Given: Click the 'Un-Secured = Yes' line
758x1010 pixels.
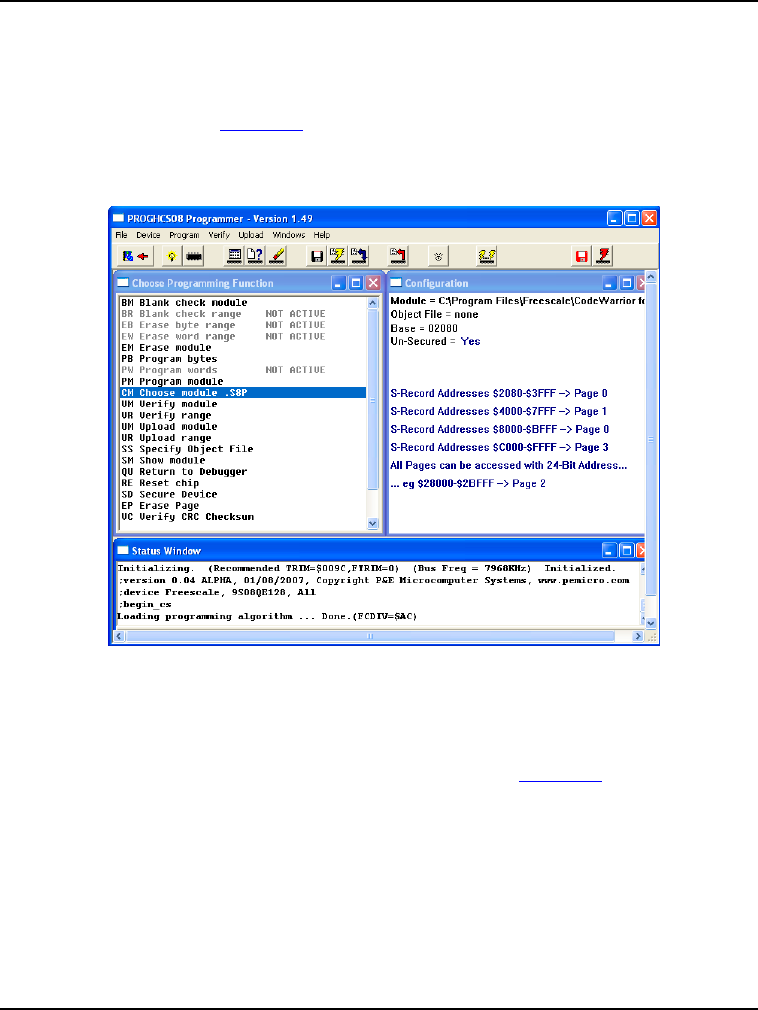Looking at the screenshot, I should coord(435,341).
